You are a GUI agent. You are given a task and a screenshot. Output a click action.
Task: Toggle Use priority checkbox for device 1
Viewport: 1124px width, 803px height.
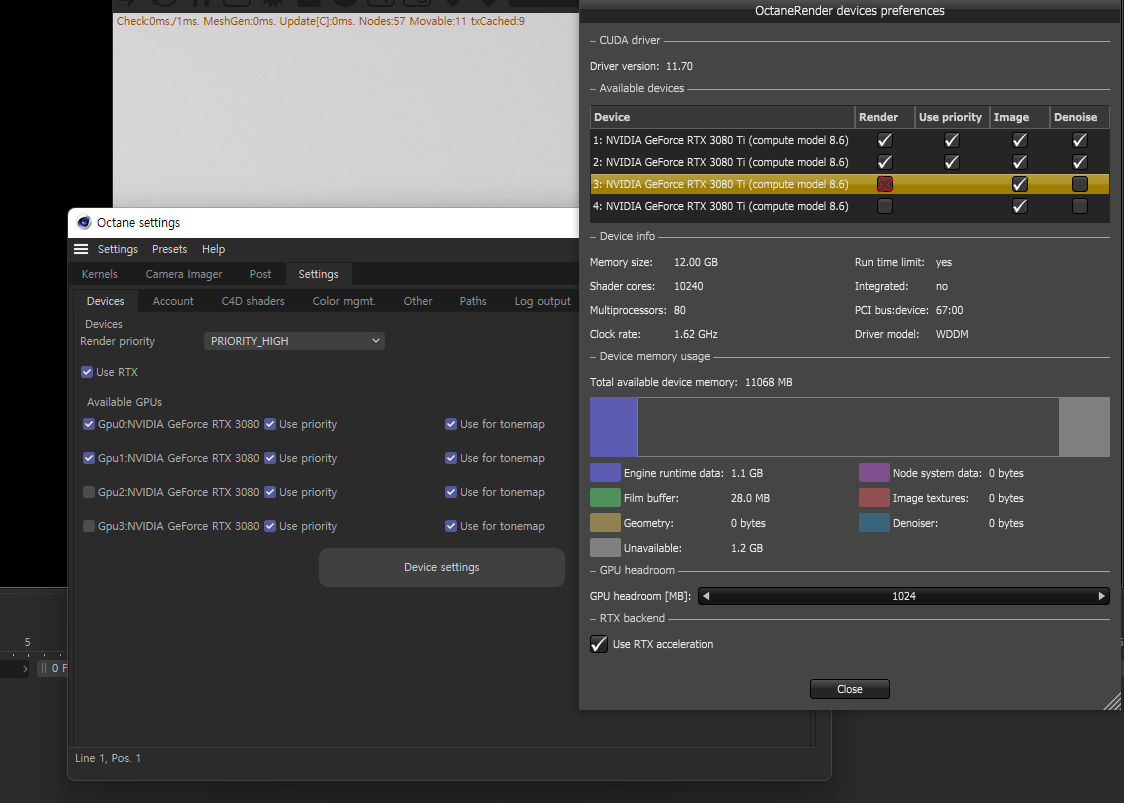click(x=951, y=141)
